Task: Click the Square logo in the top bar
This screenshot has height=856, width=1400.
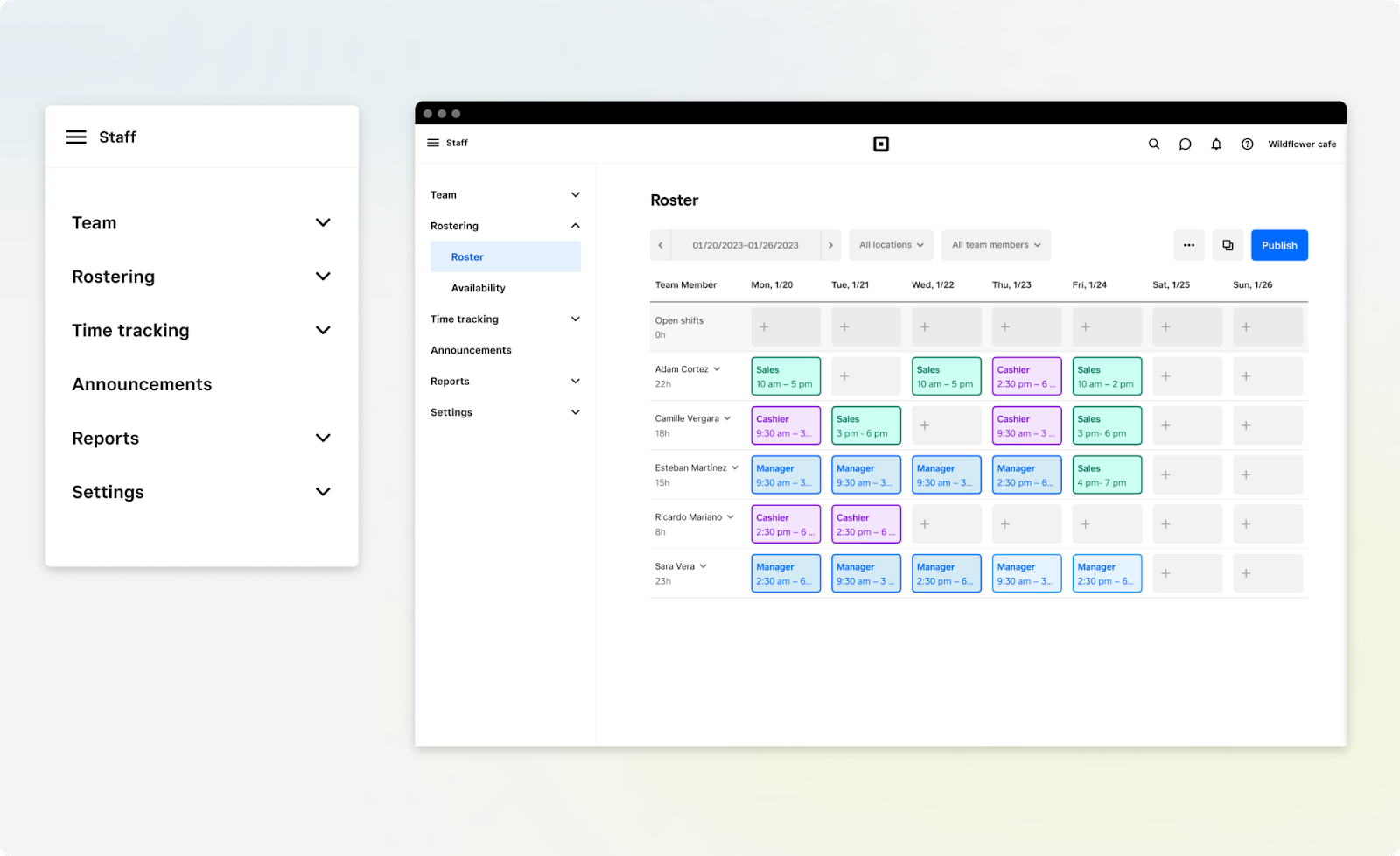Action: [881, 144]
